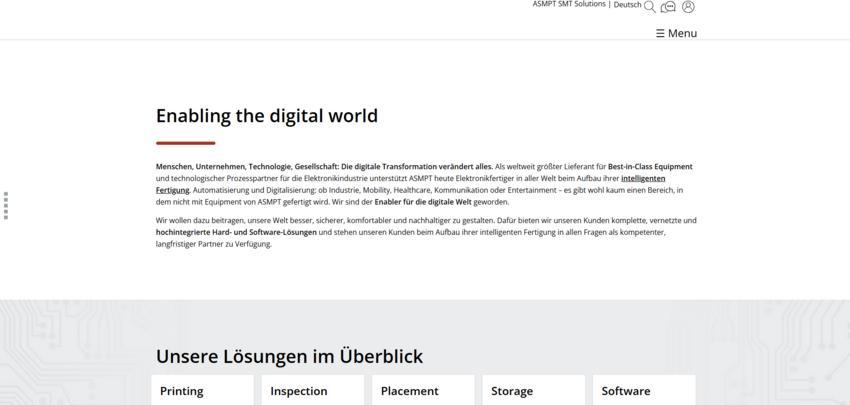
Task: Open the Placement solutions card
Action: pos(423,390)
